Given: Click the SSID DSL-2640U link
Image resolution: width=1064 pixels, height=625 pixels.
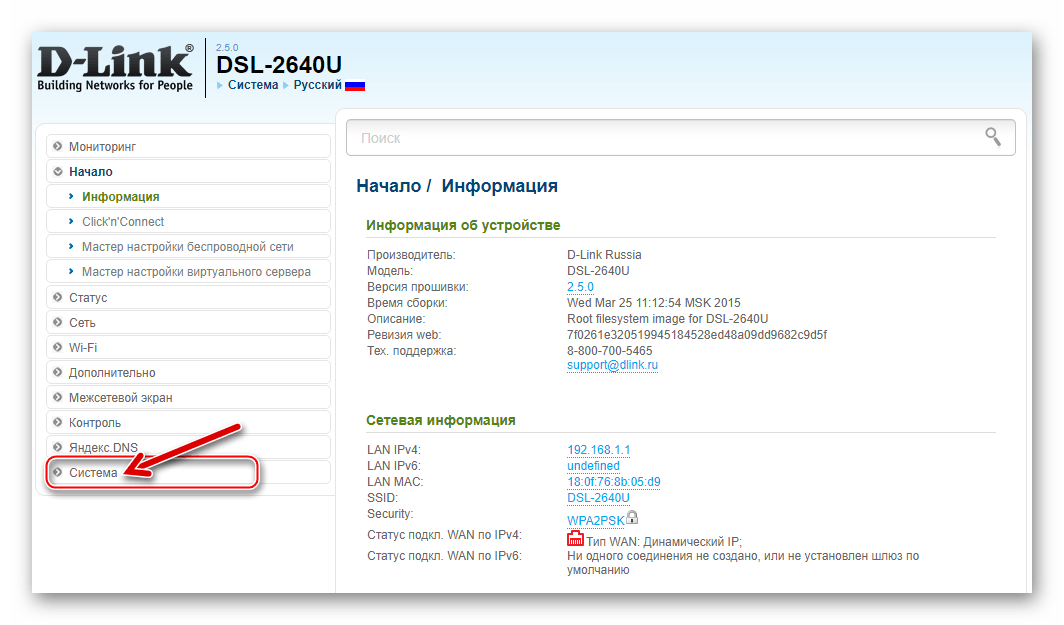Looking at the screenshot, I should 598,498.
